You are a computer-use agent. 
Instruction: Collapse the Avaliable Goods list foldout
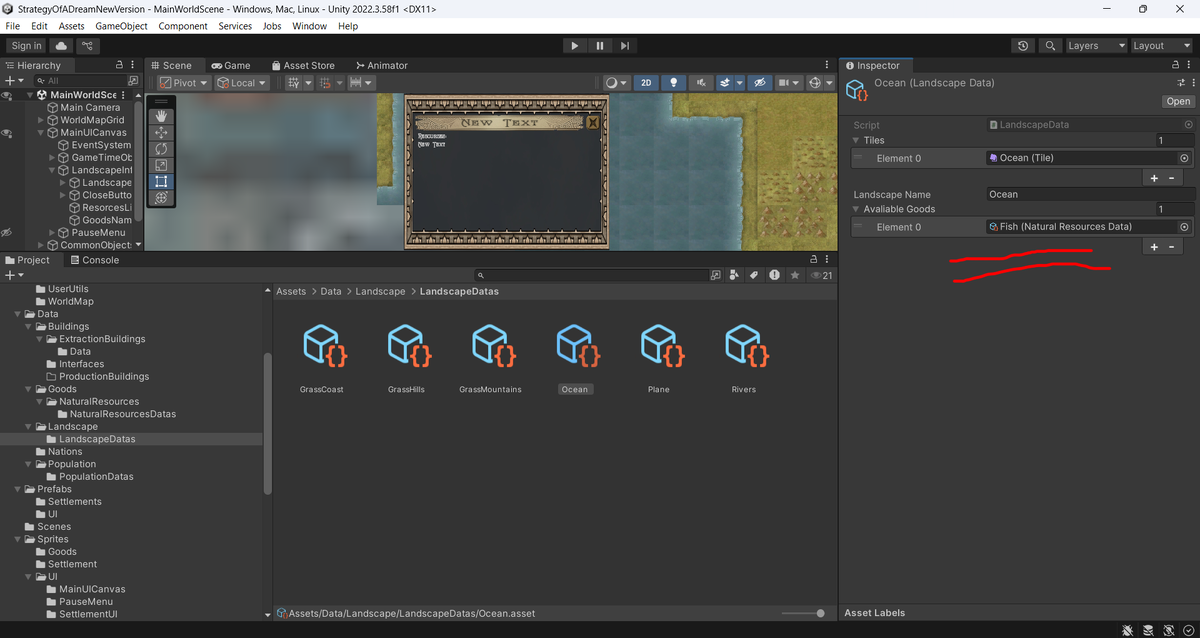click(857, 209)
